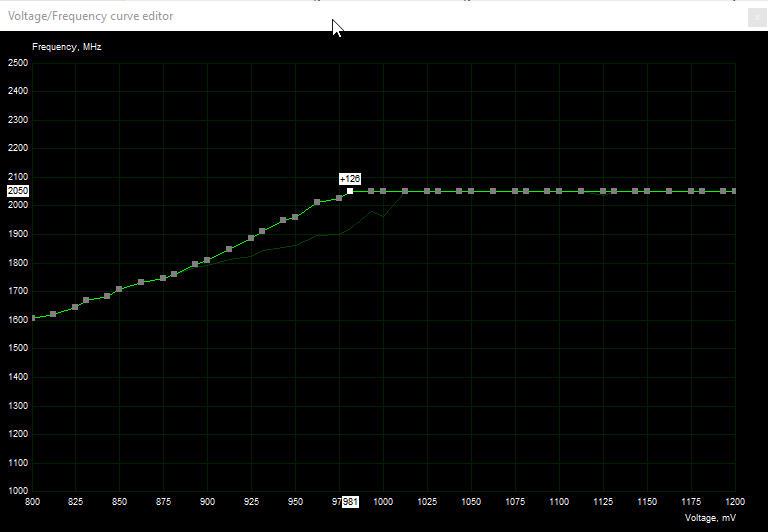Select the curve point at 875 mV
Image resolution: width=768 pixels, height=532 pixels.
[163, 278]
